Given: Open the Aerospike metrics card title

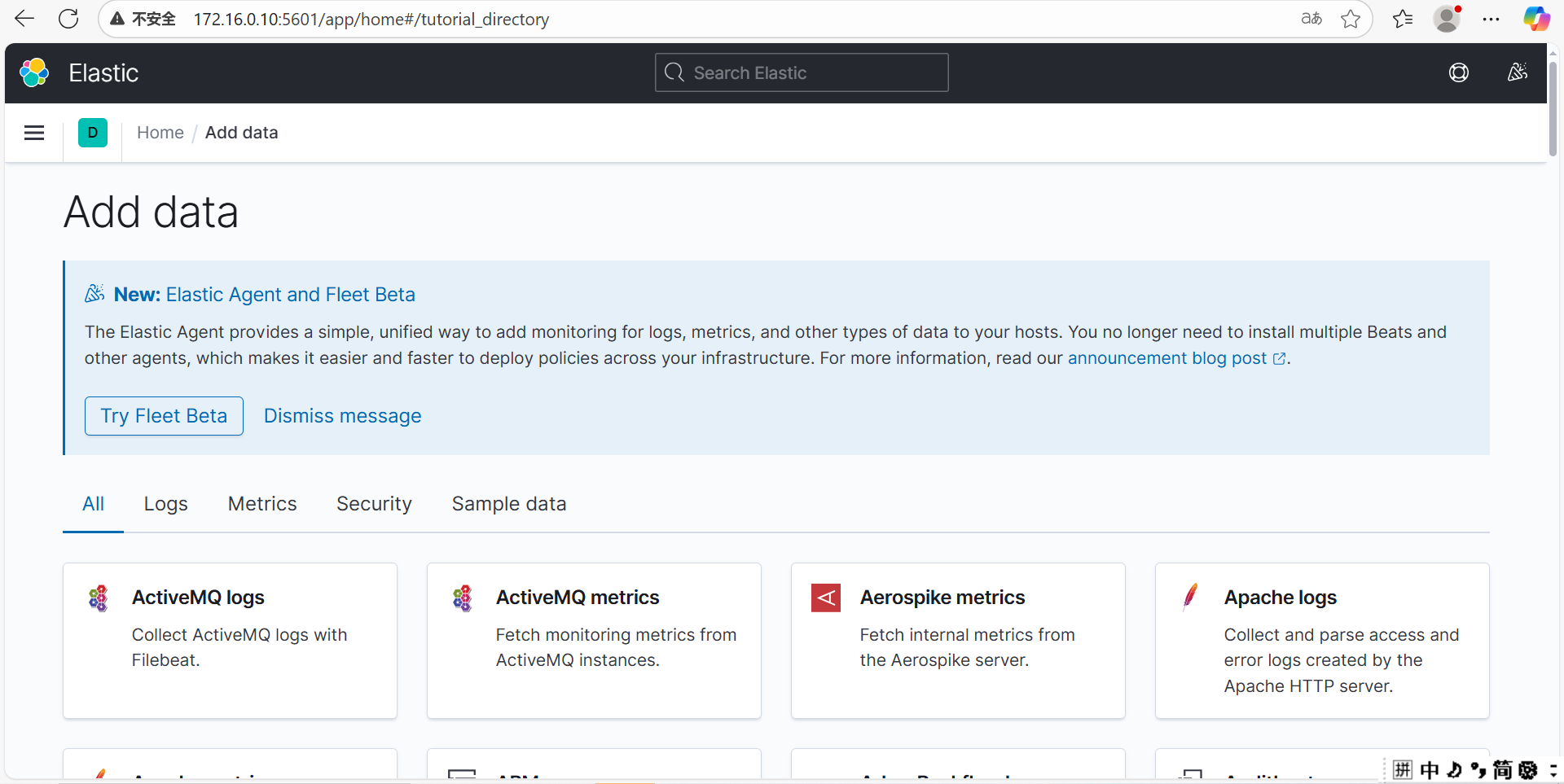Looking at the screenshot, I should (942, 598).
